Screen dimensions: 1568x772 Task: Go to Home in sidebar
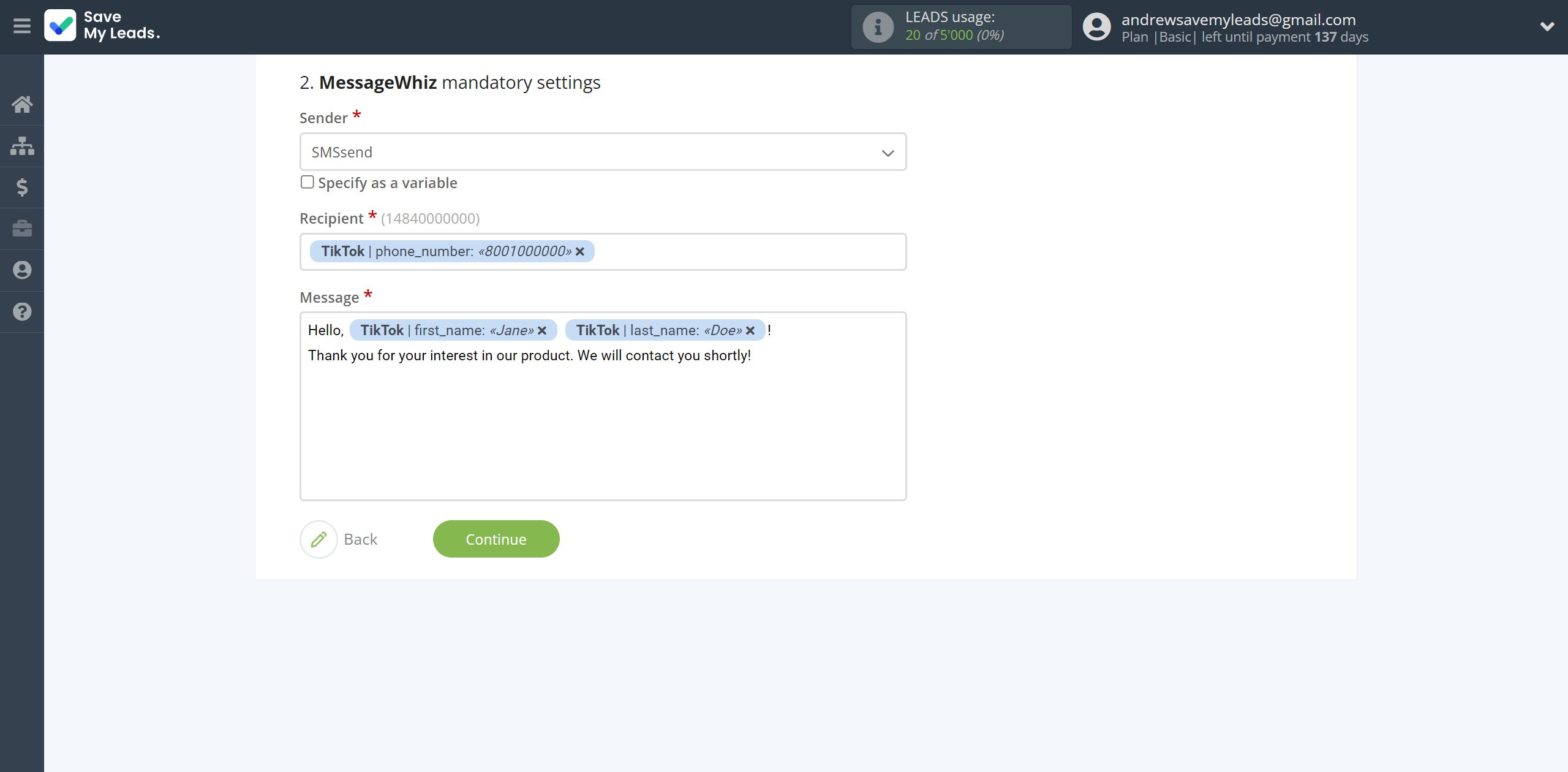click(22, 104)
